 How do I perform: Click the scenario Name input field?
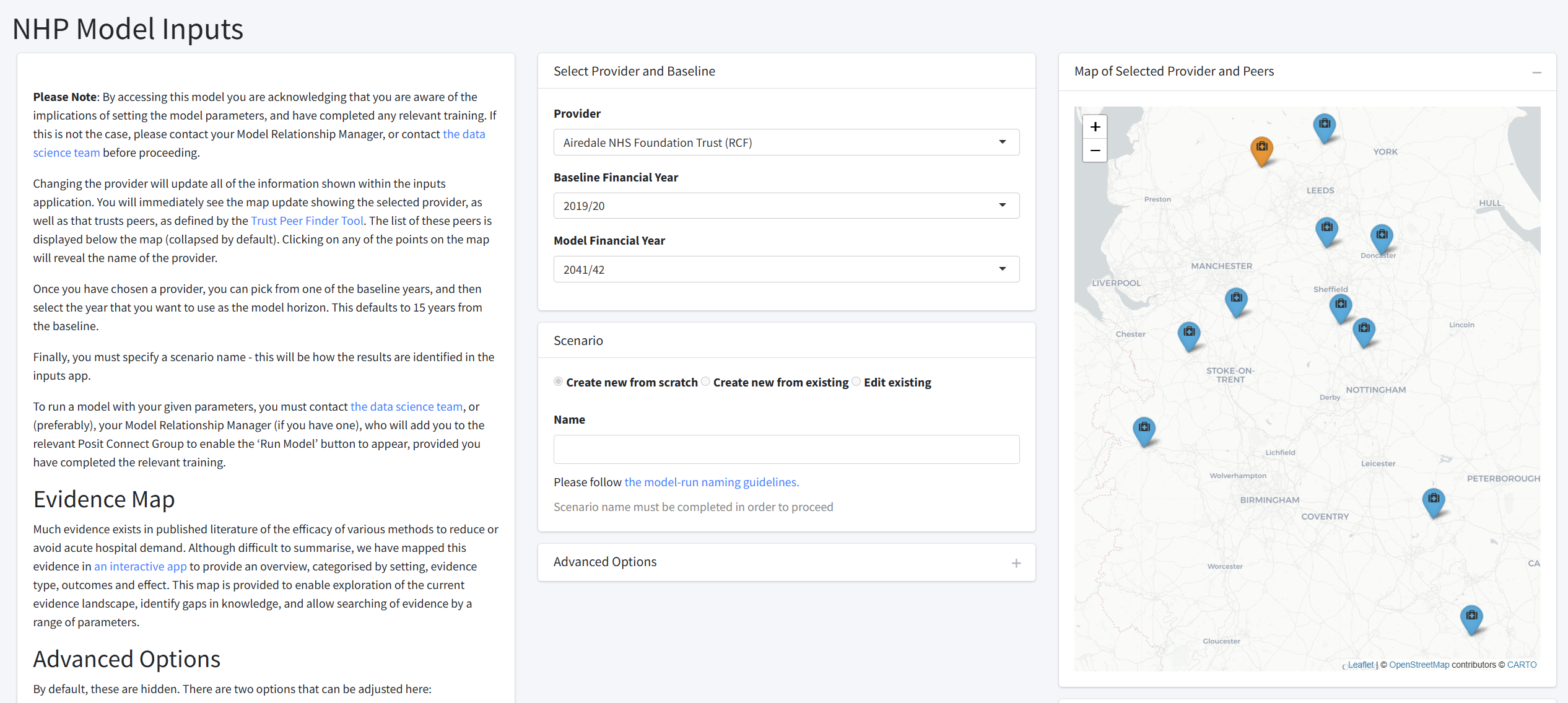786,449
